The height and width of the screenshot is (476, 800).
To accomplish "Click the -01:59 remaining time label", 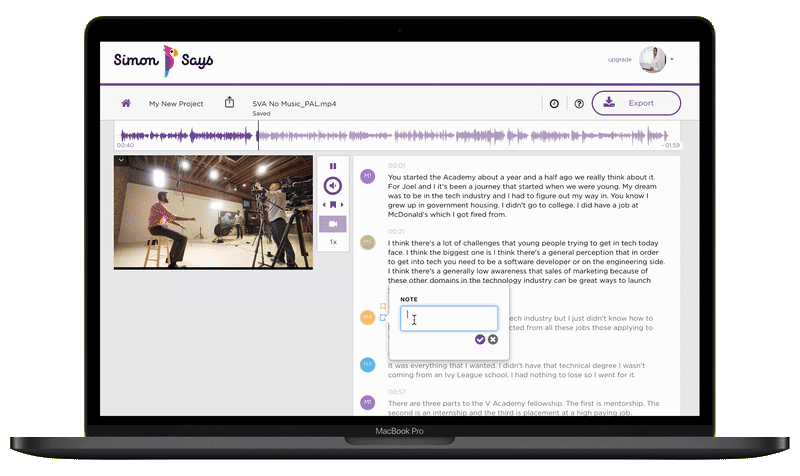I will click(x=670, y=145).
